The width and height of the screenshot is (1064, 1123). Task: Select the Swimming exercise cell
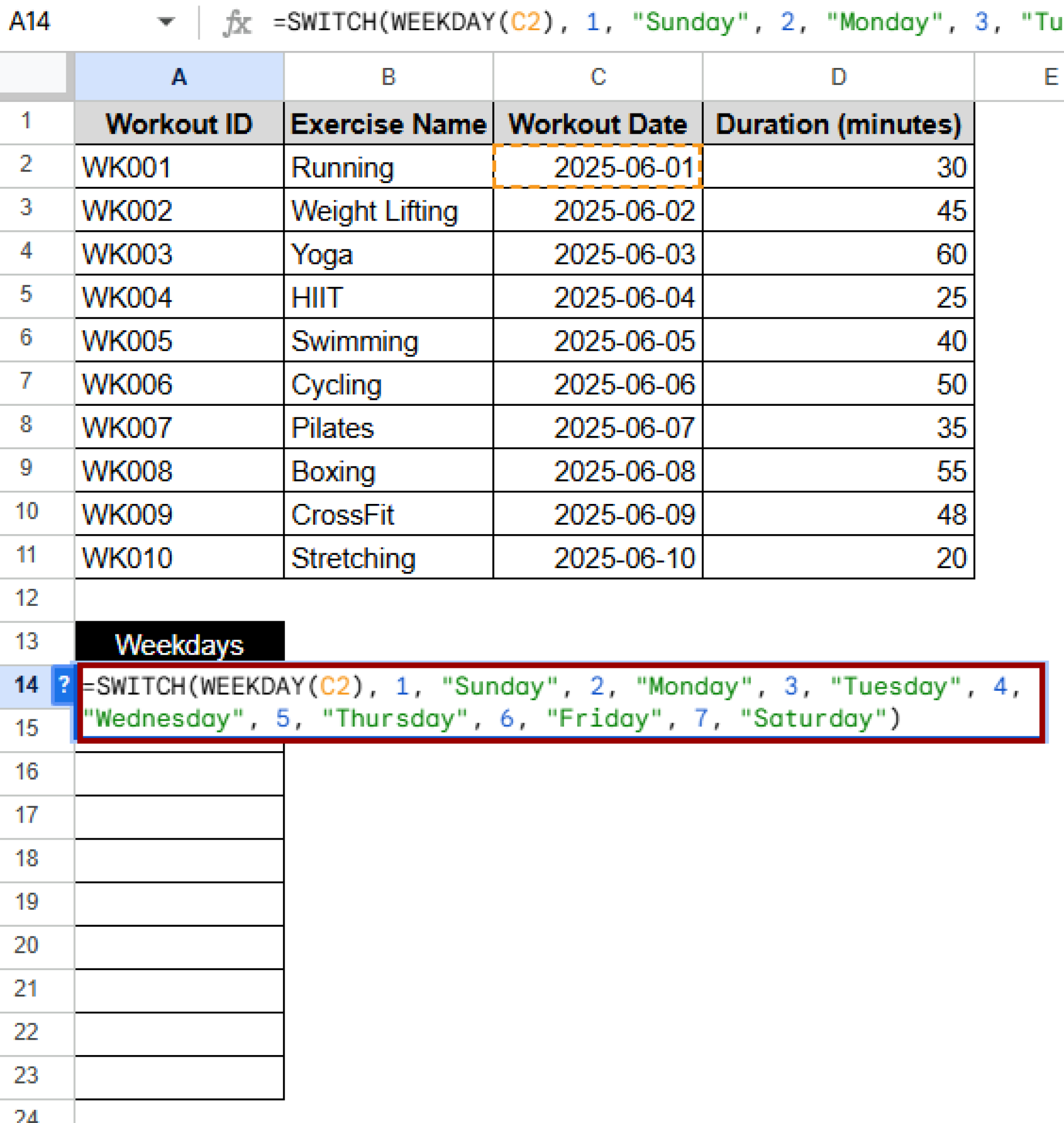pyautogui.click(x=388, y=341)
